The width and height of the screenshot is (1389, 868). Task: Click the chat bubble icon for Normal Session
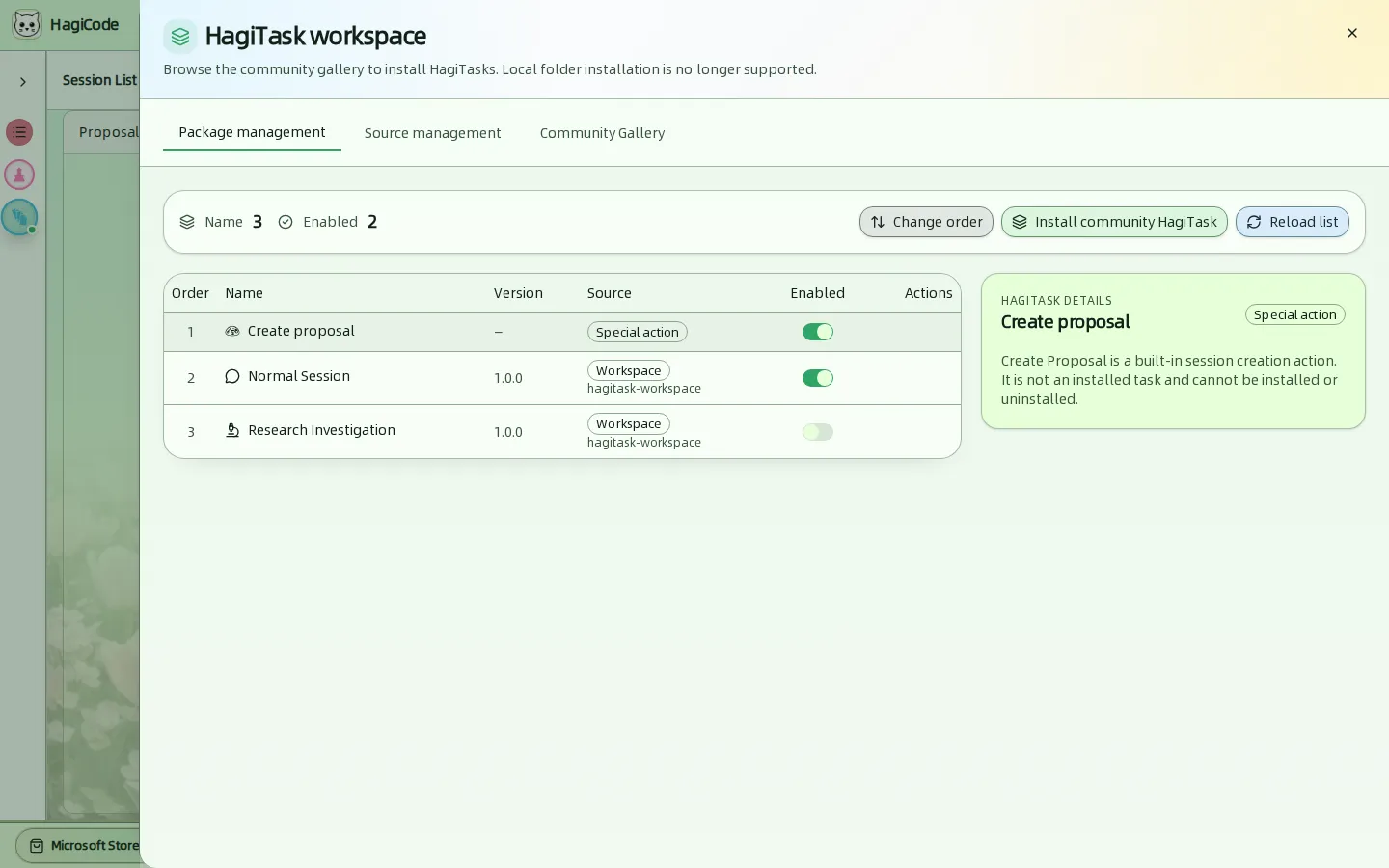click(x=232, y=376)
